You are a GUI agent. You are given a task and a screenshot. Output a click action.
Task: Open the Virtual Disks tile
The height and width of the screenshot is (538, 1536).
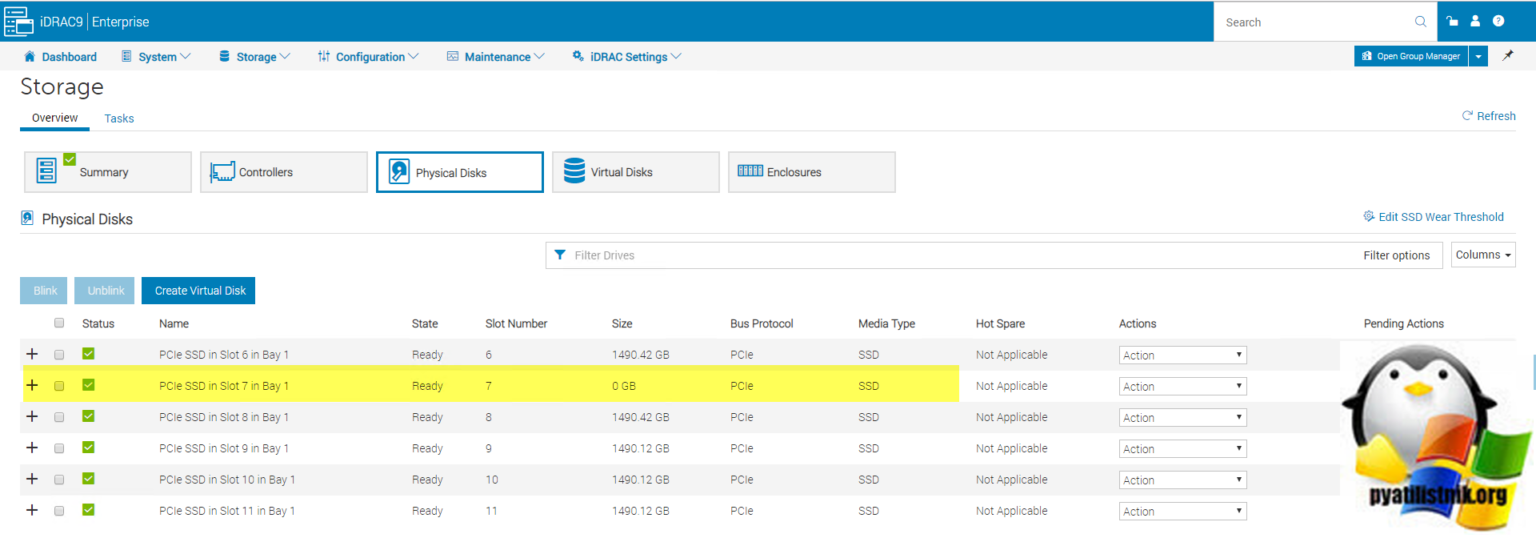[x=636, y=172]
